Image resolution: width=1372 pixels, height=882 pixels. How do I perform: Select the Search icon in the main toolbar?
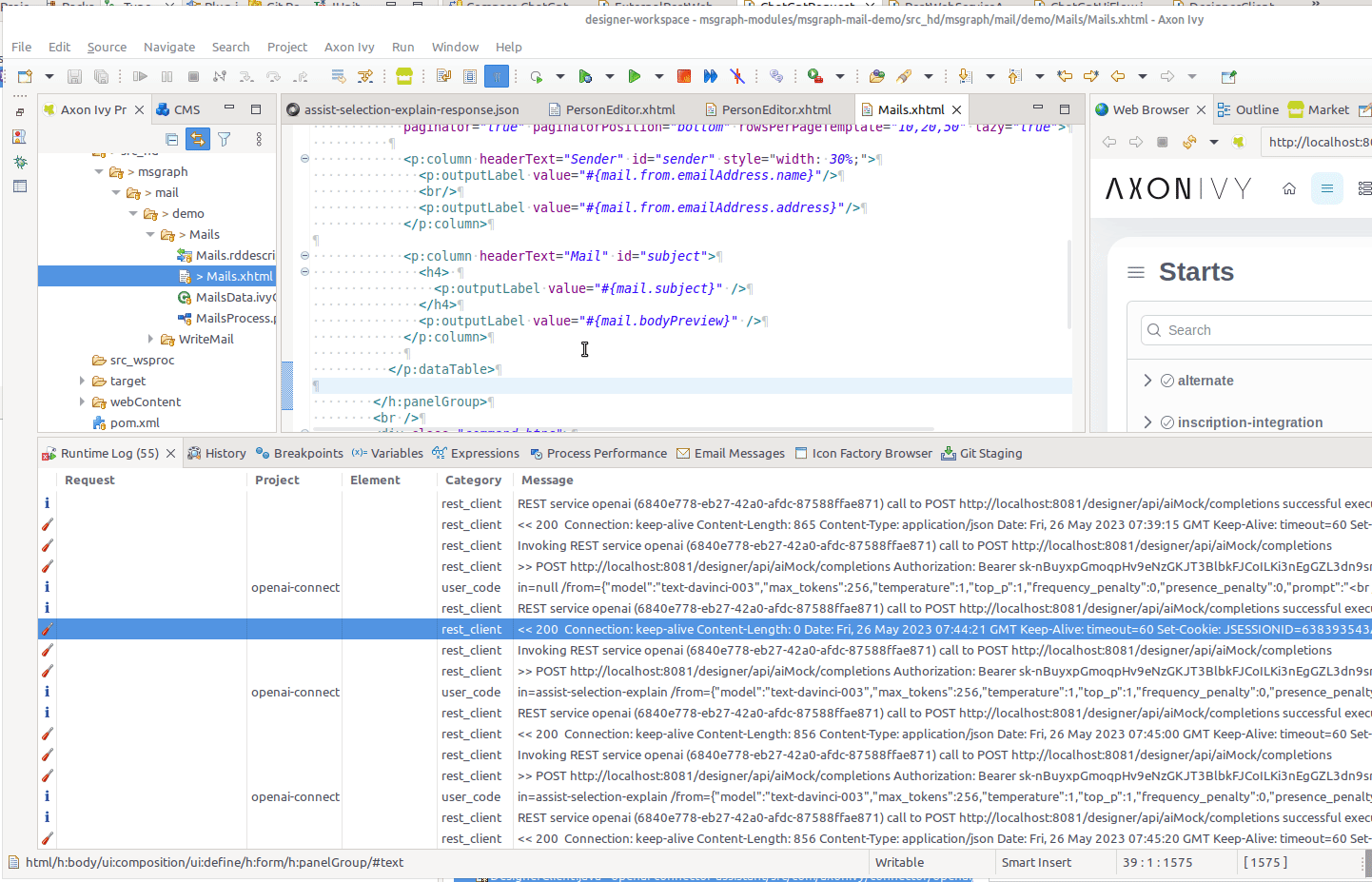pos(230,47)
